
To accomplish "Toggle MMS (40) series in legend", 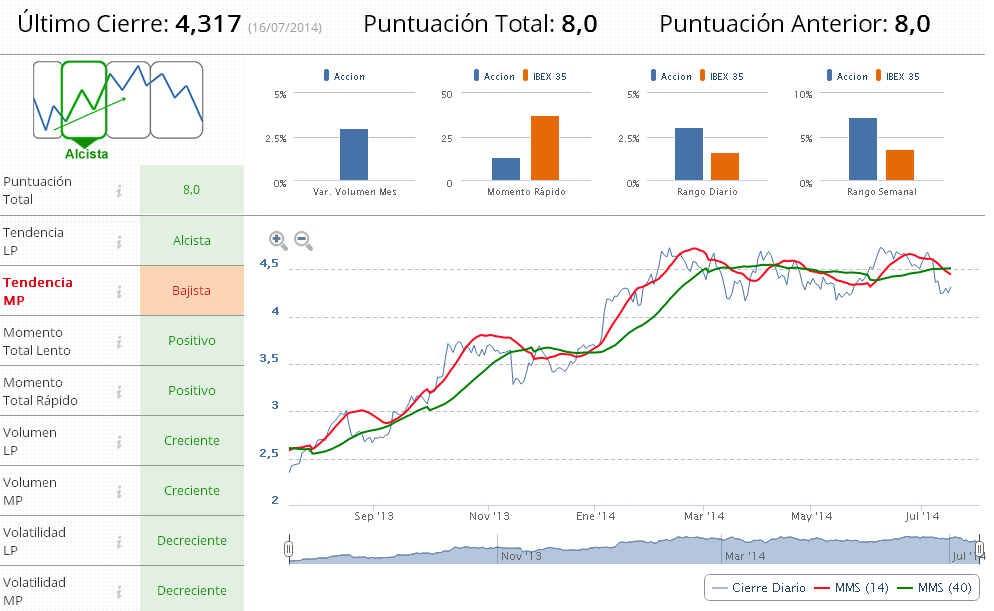I will pyautogui.click(x=935, y=588).
